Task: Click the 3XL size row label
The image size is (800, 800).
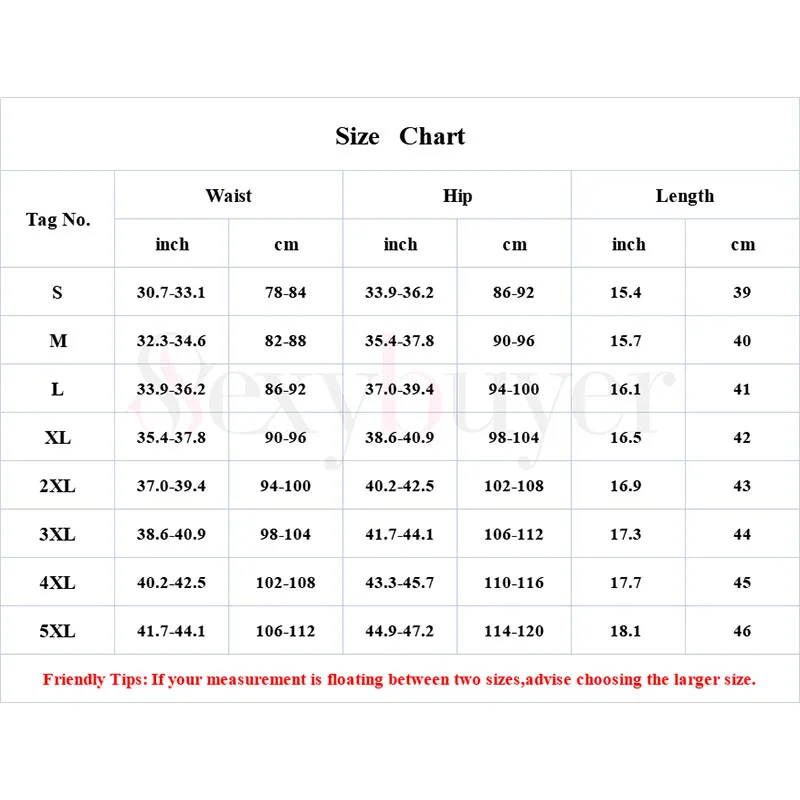Action: click(x=57, y=534)
